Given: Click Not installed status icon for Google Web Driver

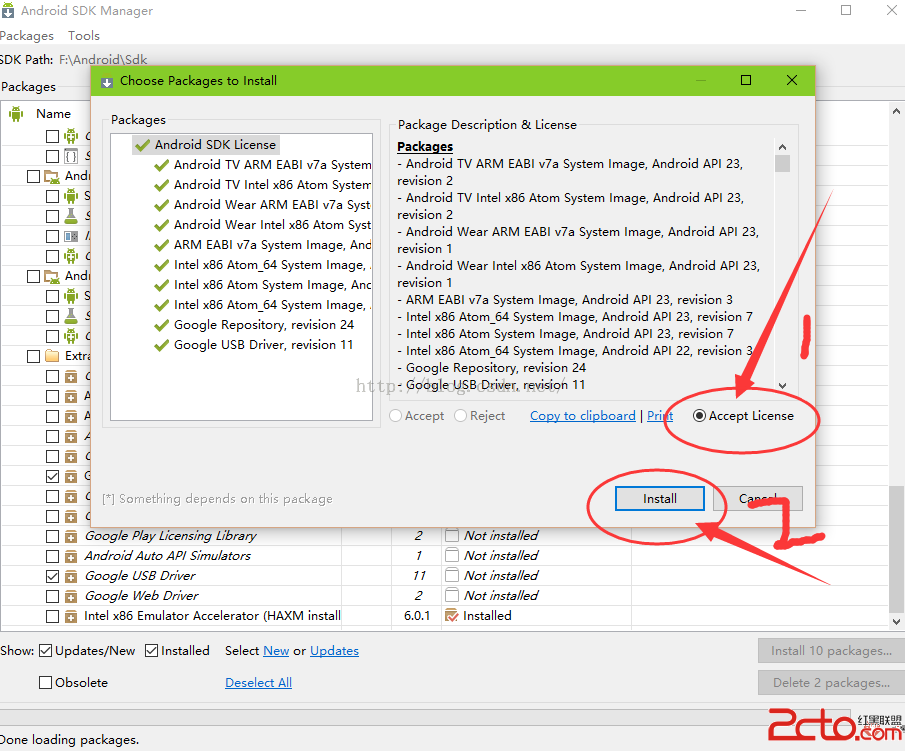Looking at the screenshot, I should 452,595.
